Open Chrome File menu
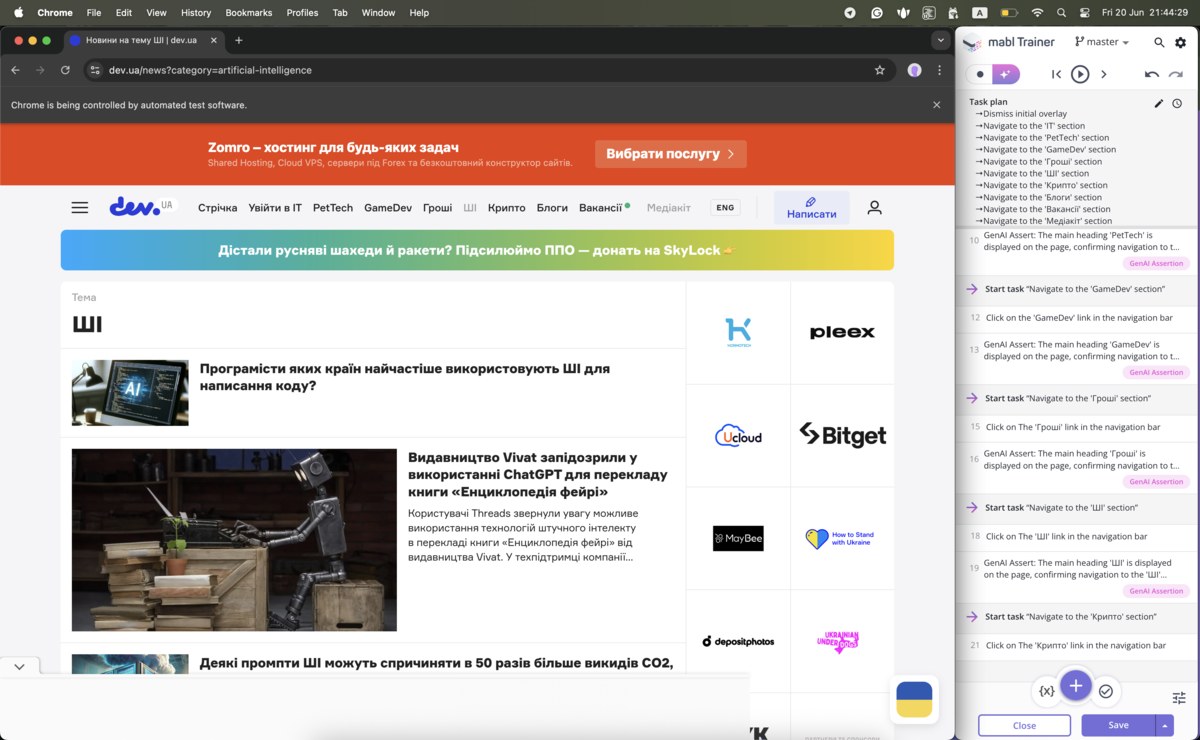 94,12
